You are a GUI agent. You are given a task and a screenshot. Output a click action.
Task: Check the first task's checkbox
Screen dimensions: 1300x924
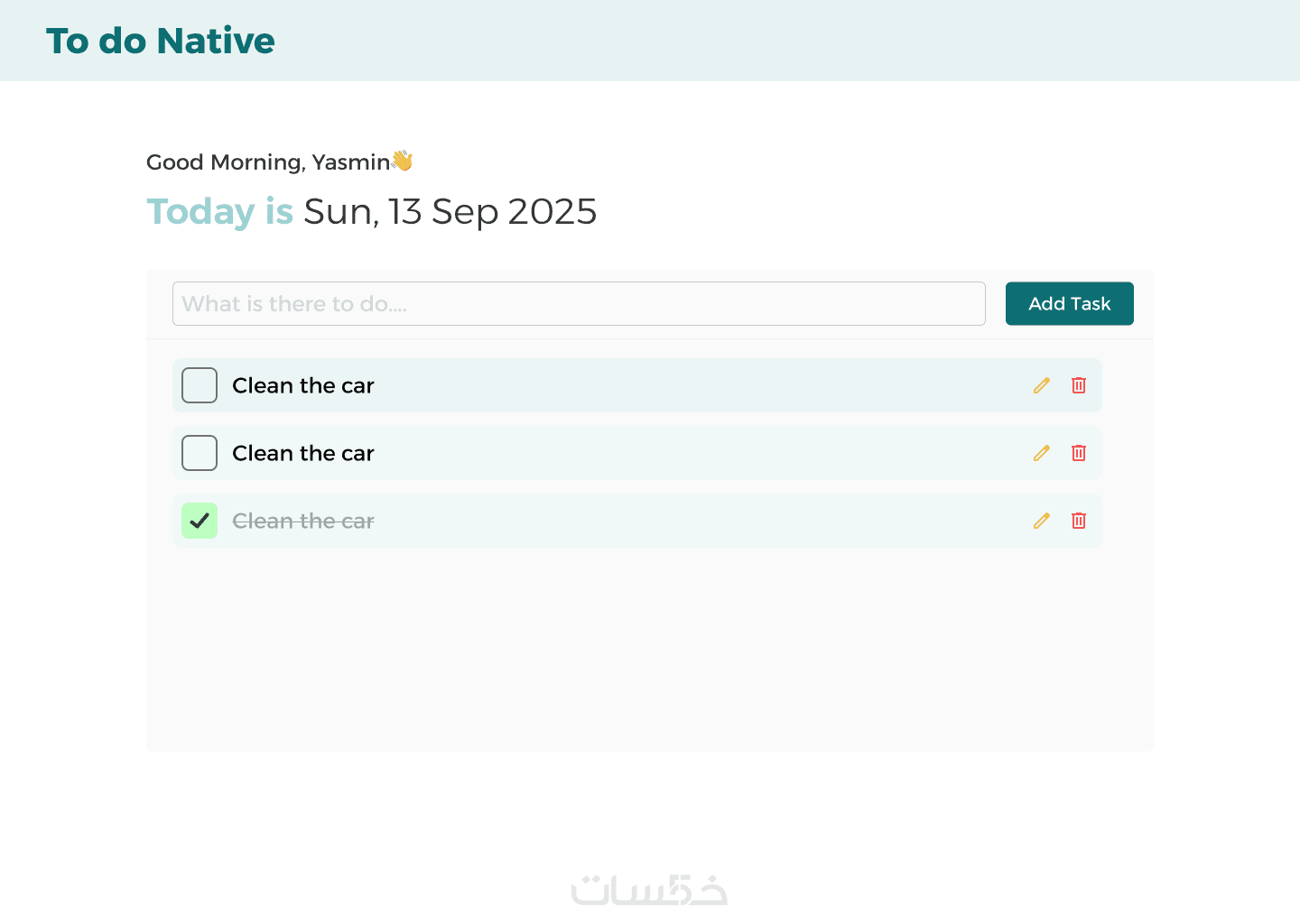click(200, 385)
